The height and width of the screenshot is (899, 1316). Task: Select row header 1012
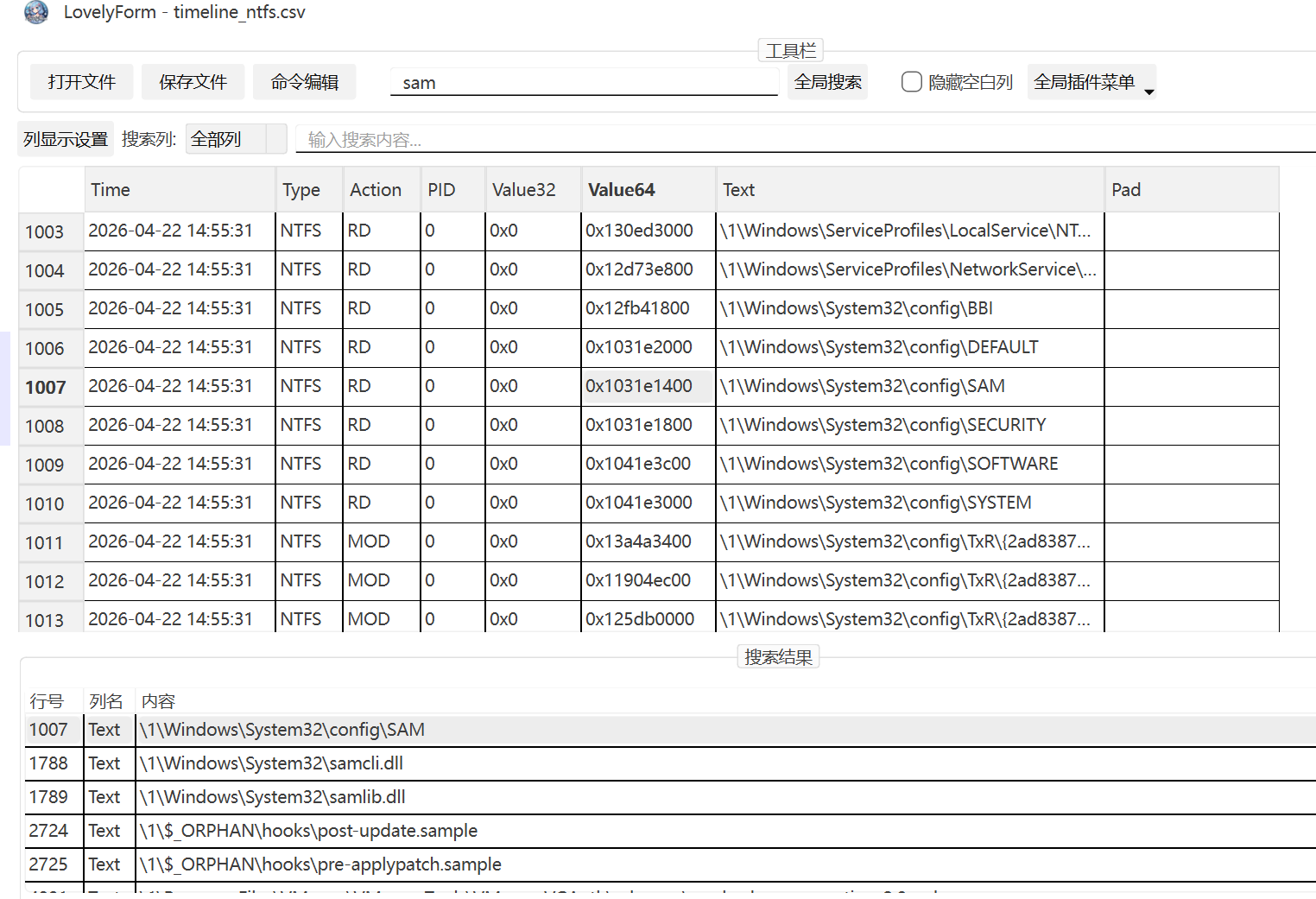(51, 581)
